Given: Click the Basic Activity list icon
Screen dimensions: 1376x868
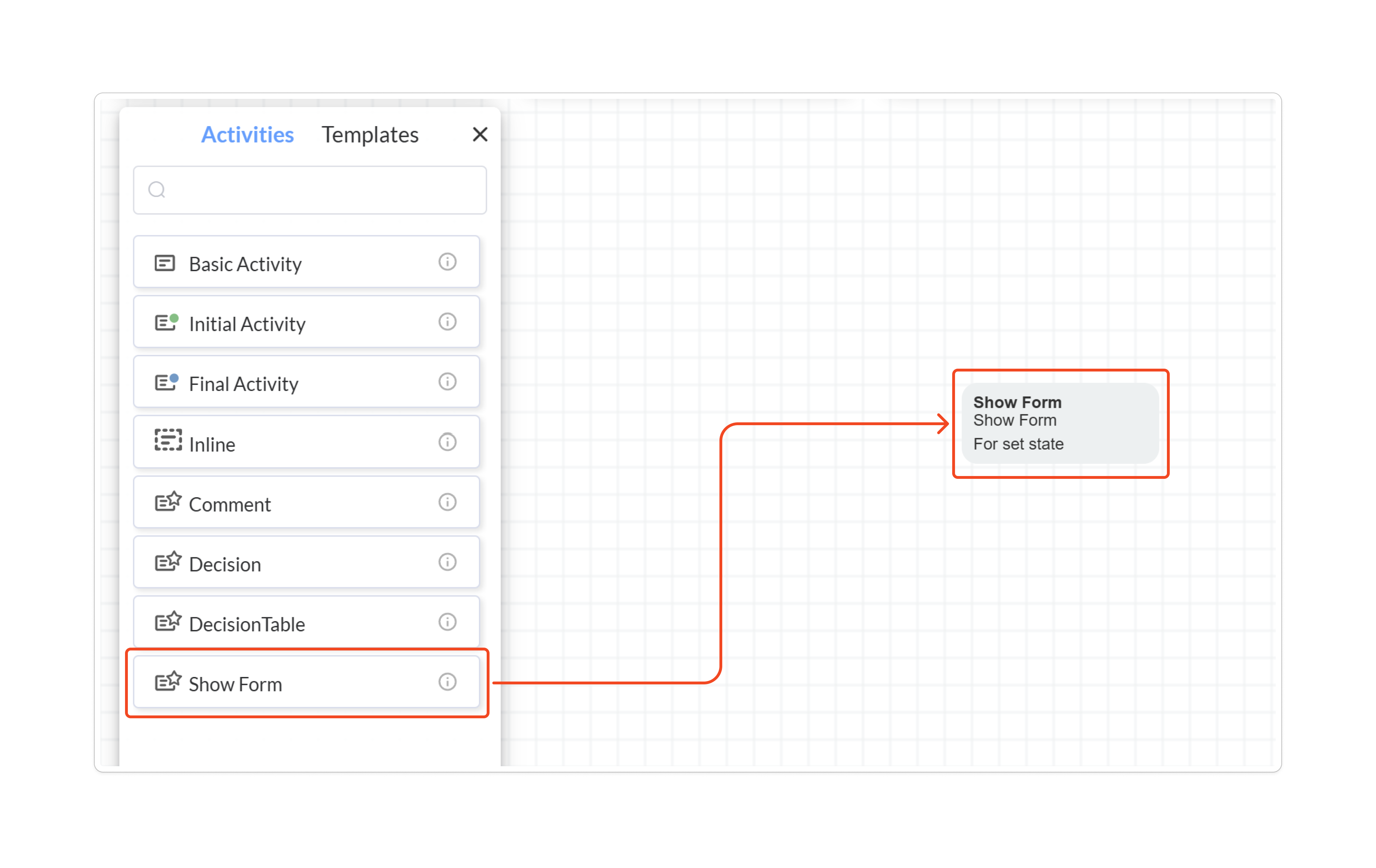Looking at the screenshot, I should pyautogui.click(x=165, y=263).
